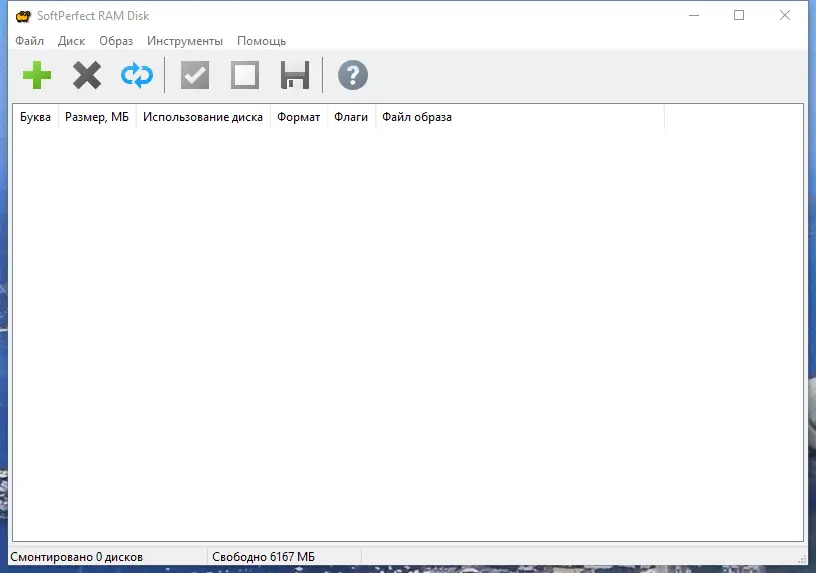Image resolution: width=816 pixels, height=573 pixels.
Task: Click the window resize grip corner
Action: (x=802, y=559)
